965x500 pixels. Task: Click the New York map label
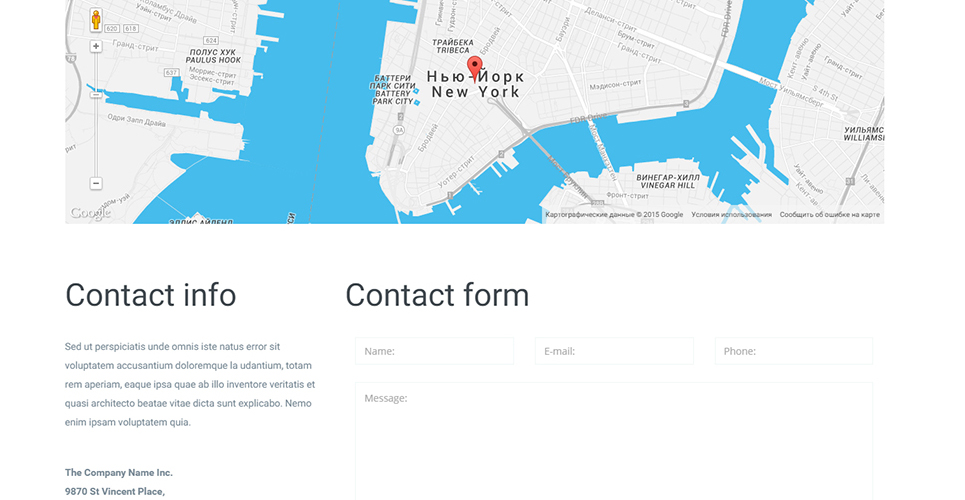point(475,92)
